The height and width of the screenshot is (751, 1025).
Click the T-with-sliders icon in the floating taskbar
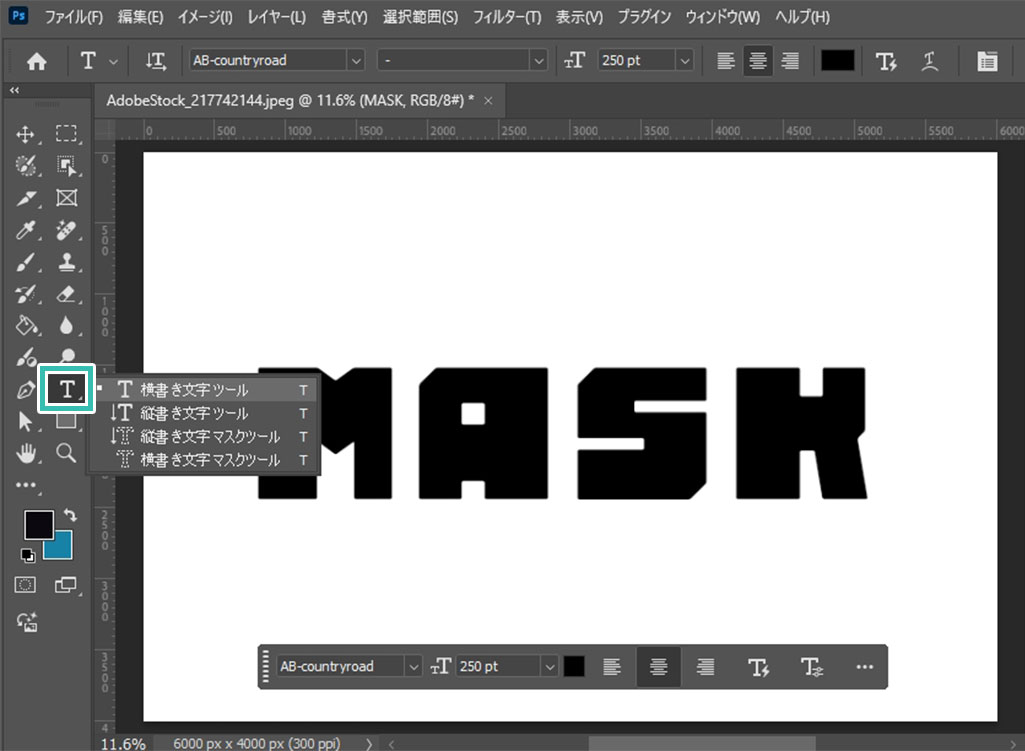click(812, 667)
